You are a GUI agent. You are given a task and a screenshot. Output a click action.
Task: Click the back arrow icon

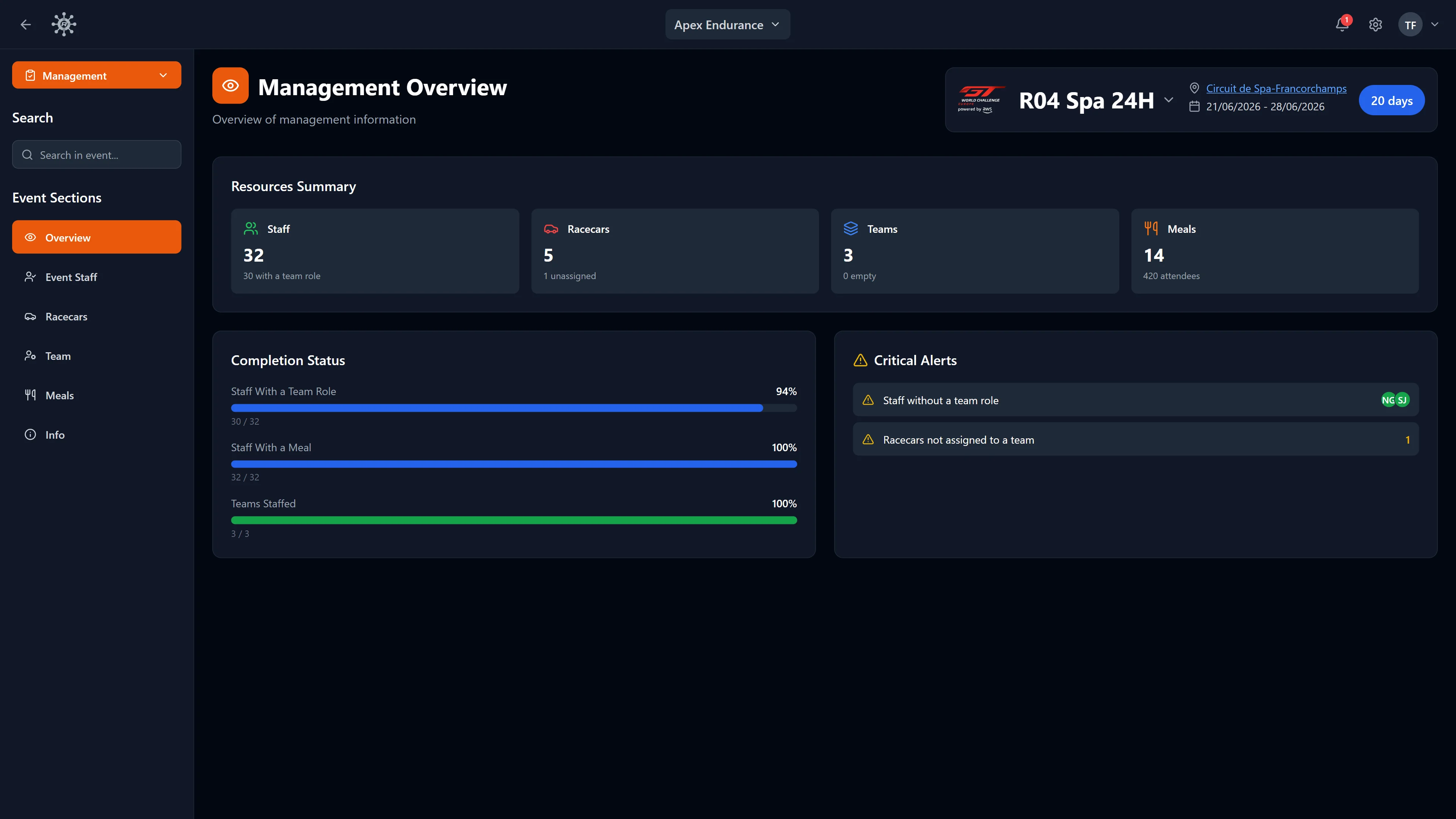click(25, 24)
